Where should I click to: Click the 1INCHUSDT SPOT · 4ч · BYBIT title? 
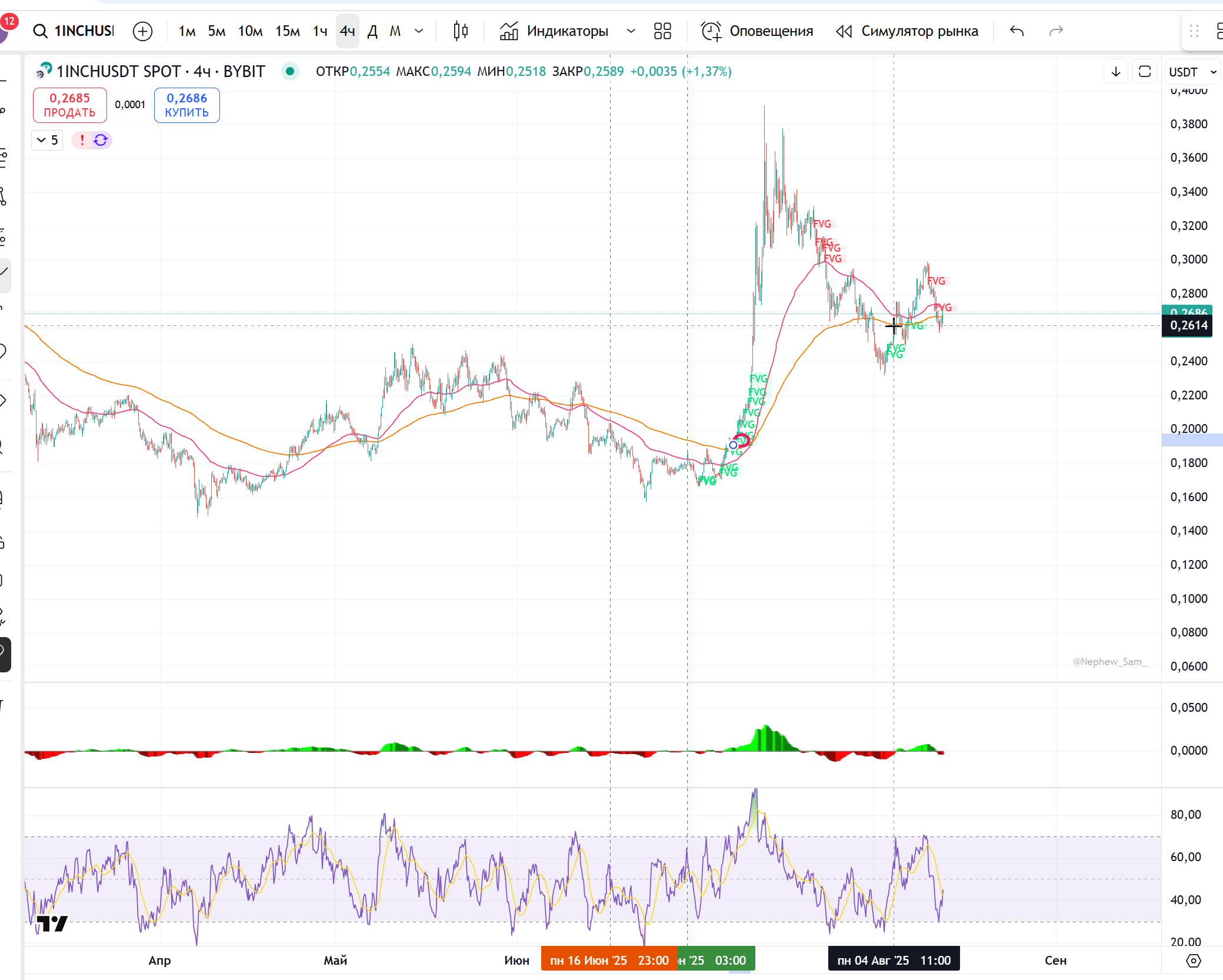(161, 71)
